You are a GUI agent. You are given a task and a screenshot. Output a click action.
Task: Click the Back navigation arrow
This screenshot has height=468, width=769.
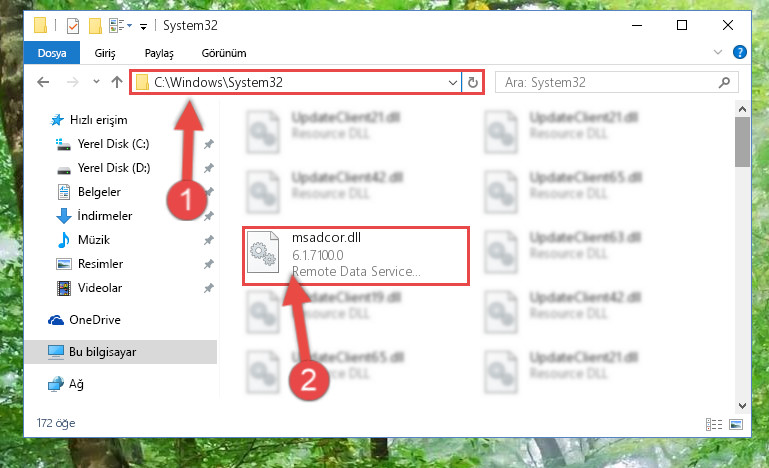43,82
